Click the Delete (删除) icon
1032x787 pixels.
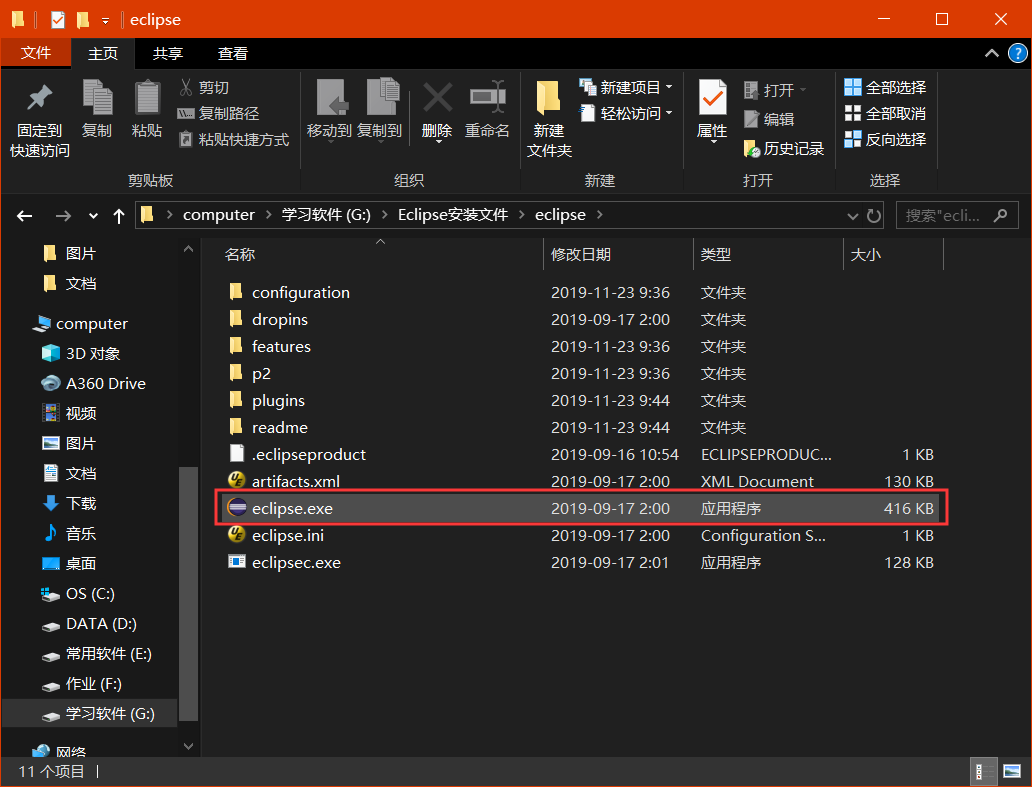pyautogui.click(x=437, y=111)
